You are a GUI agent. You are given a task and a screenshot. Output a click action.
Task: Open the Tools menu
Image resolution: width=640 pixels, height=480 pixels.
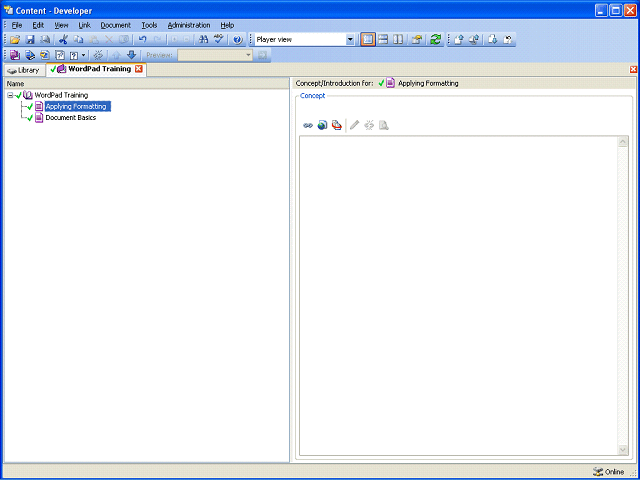[x=149, y=25]
